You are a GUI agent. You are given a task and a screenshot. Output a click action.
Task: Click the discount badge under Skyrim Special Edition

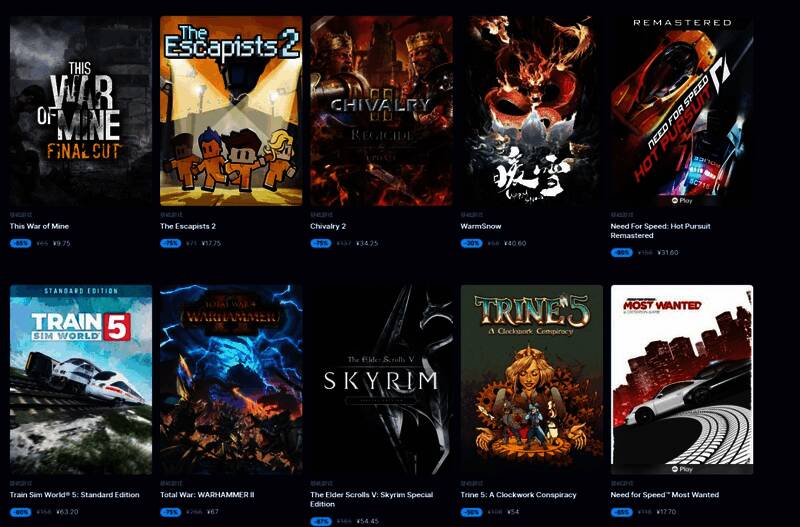click(x=320, y=521)
